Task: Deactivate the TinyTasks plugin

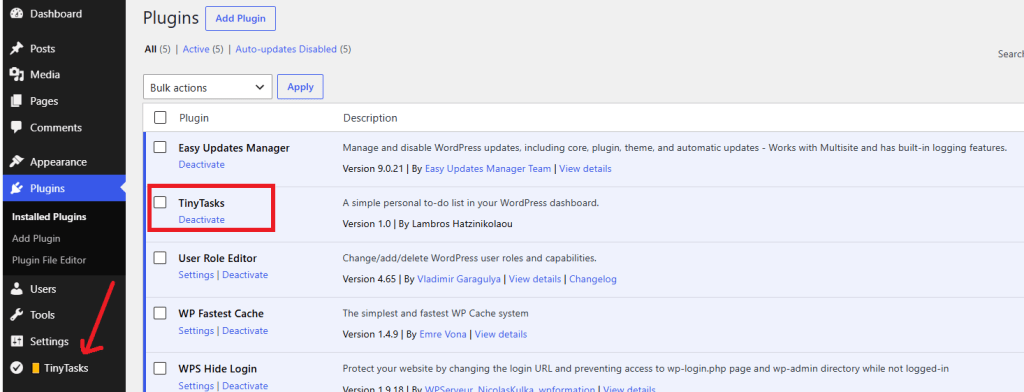Action: (201, 220)
